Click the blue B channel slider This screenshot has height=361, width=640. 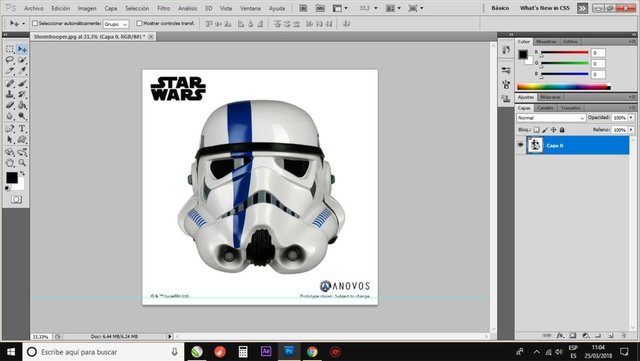pyautogui.click(x=564, y=74)
